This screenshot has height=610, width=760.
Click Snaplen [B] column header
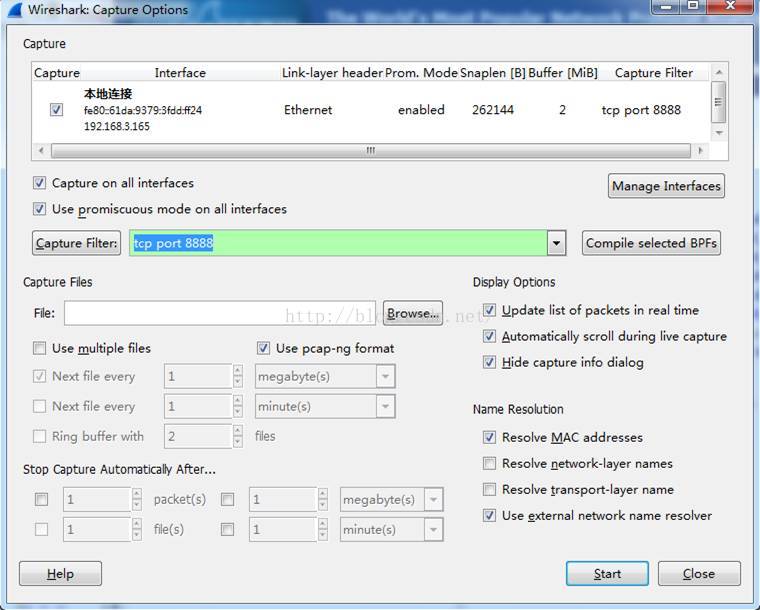tap(492, 73)
